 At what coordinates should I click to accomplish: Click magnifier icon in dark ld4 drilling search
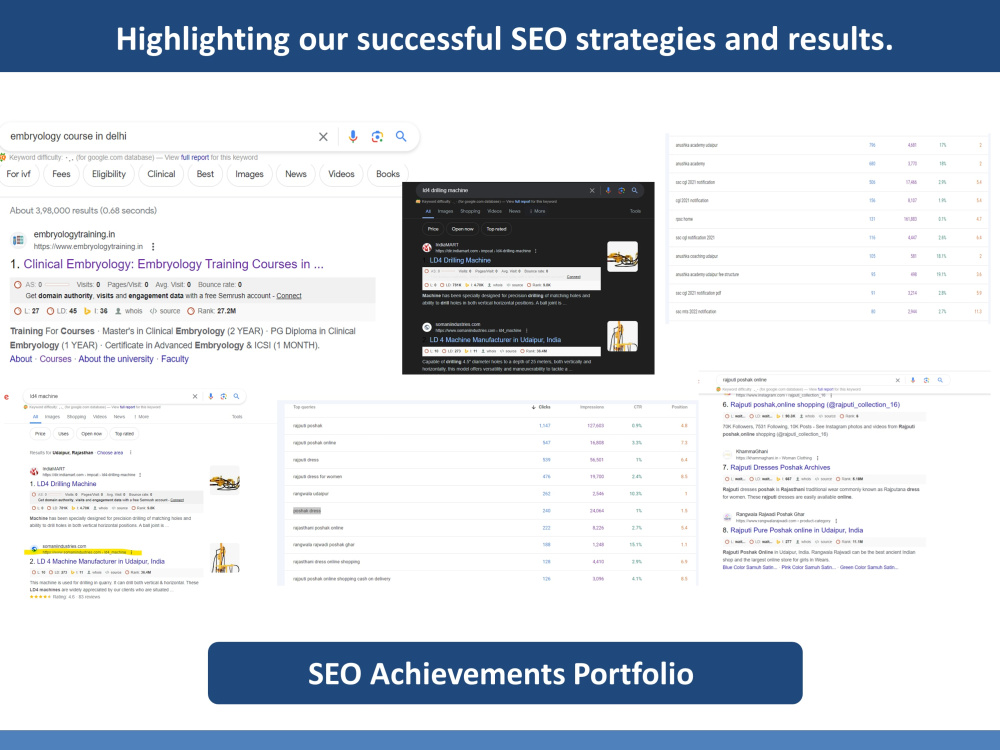[635, 191]
